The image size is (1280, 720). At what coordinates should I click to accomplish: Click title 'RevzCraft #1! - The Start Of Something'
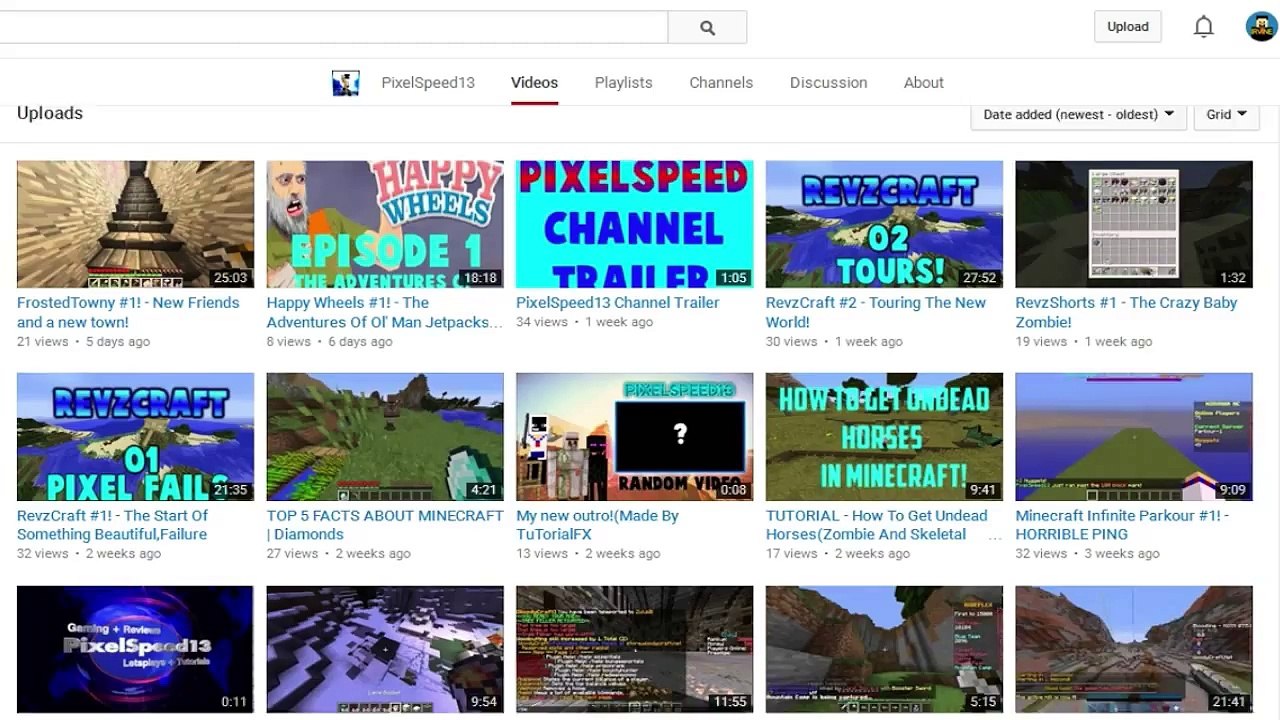112,525
